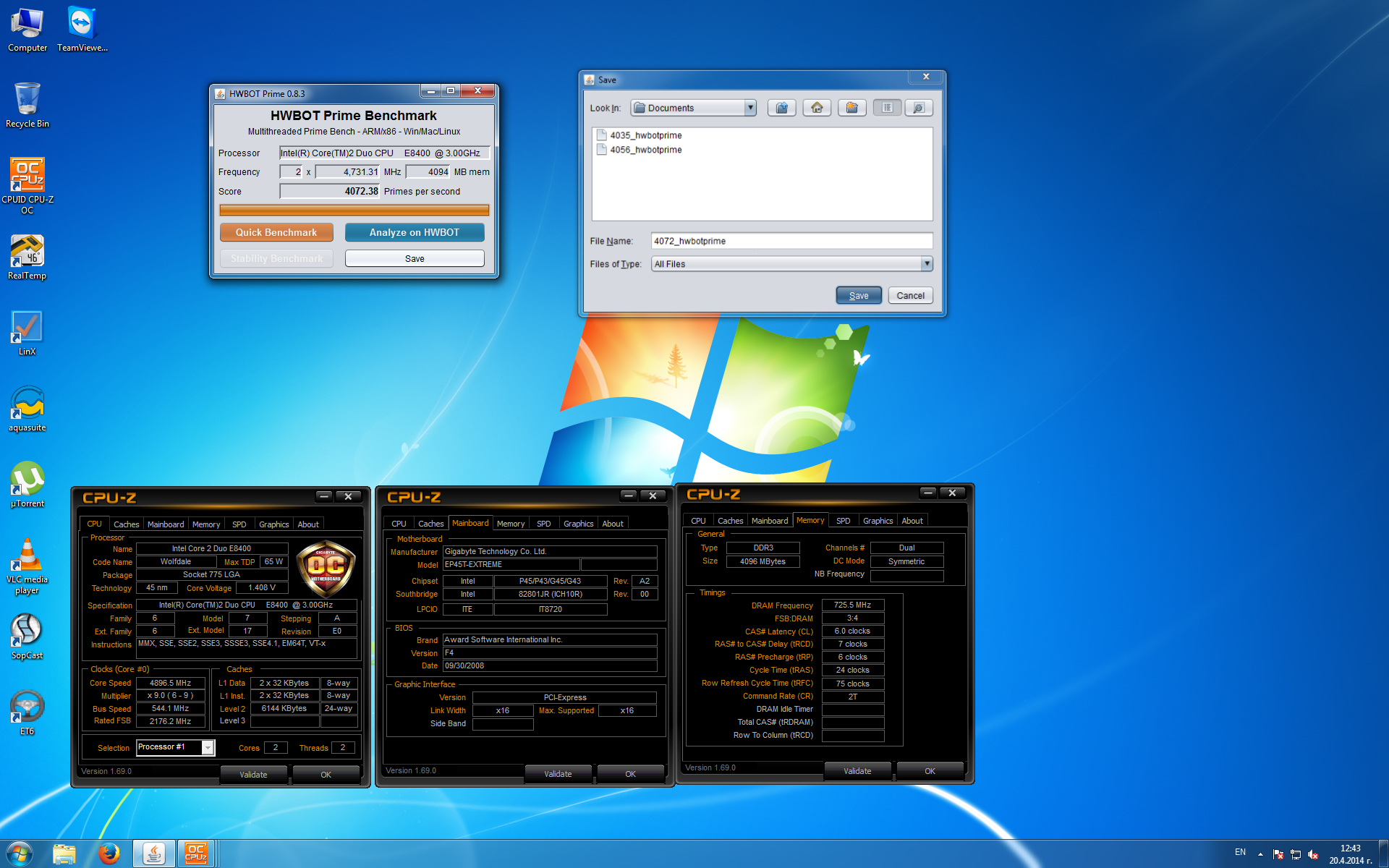Launch ET6 desktop shortcut
1389x868 pixels.
tap(27, 712)
